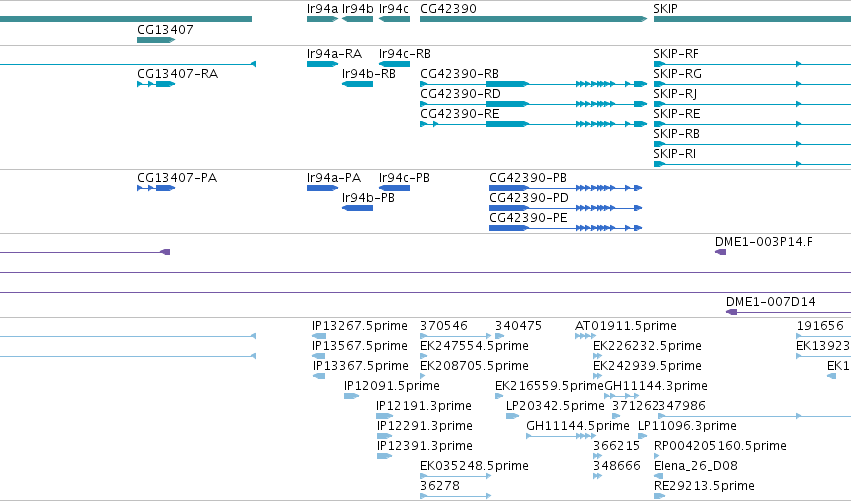Screen dimensions: 851x501
Task: Select the CG42390-RB transcript label
Action: 459,74
